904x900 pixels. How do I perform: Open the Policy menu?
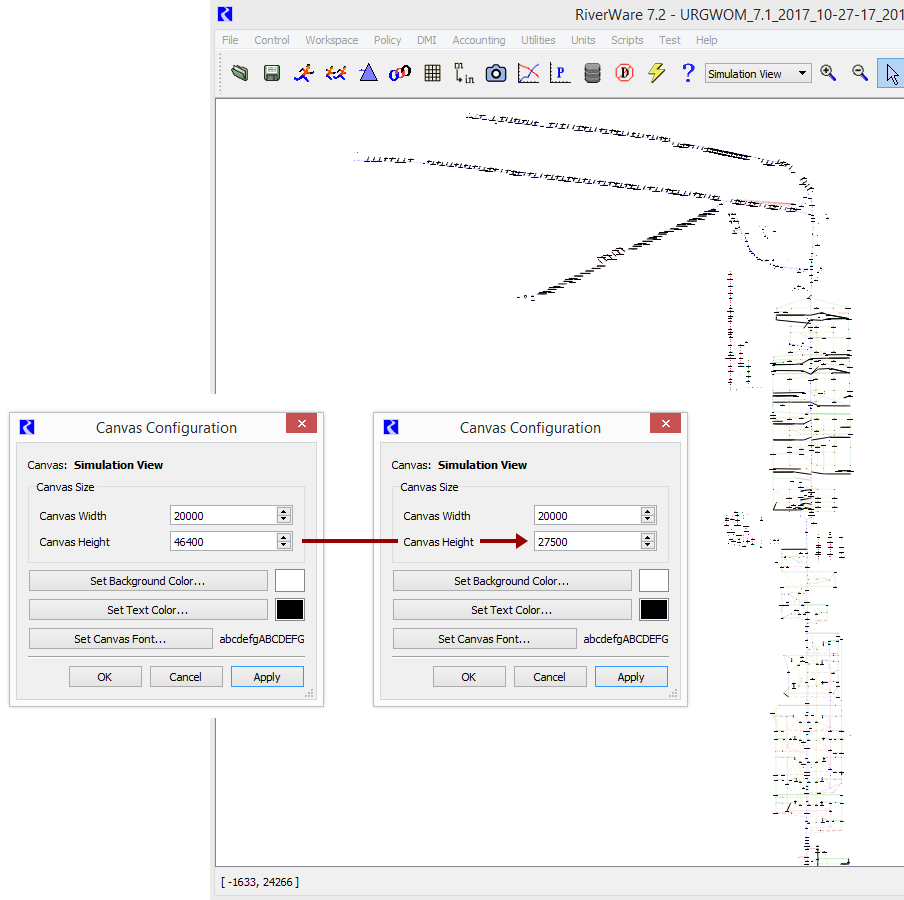pyautogui.click(x=387, y=40)
